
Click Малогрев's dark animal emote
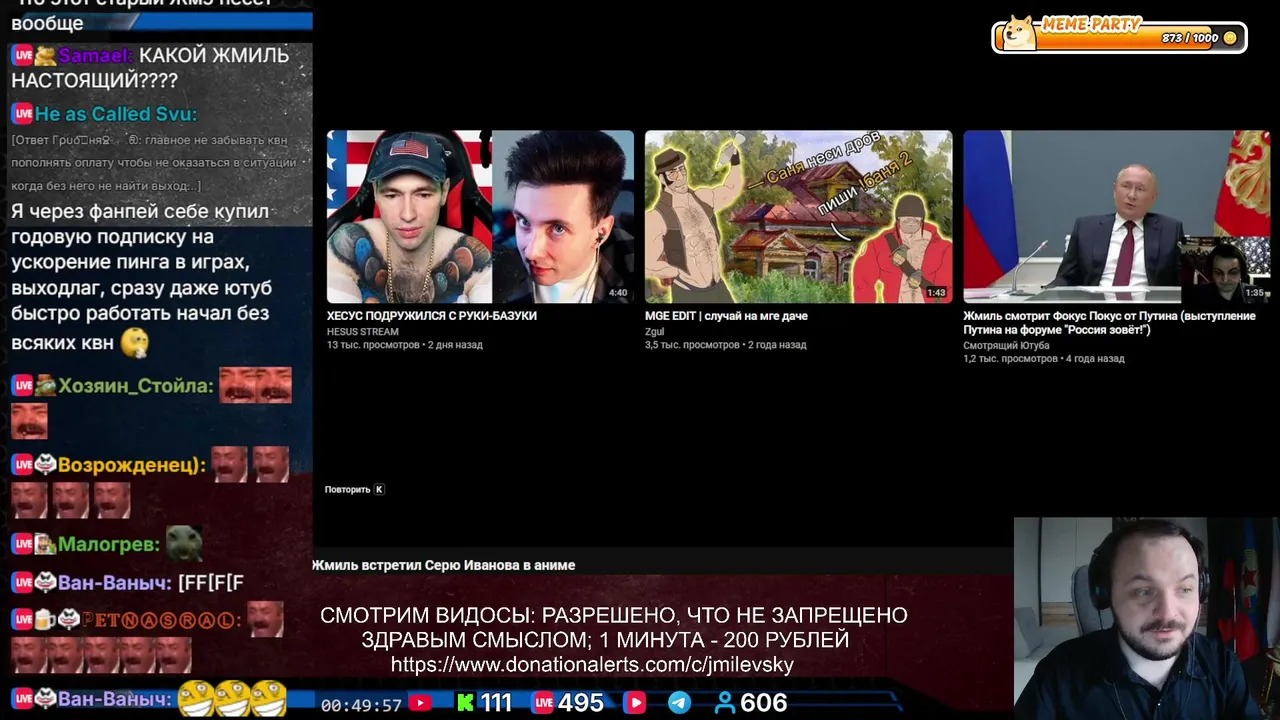[184, 543]
